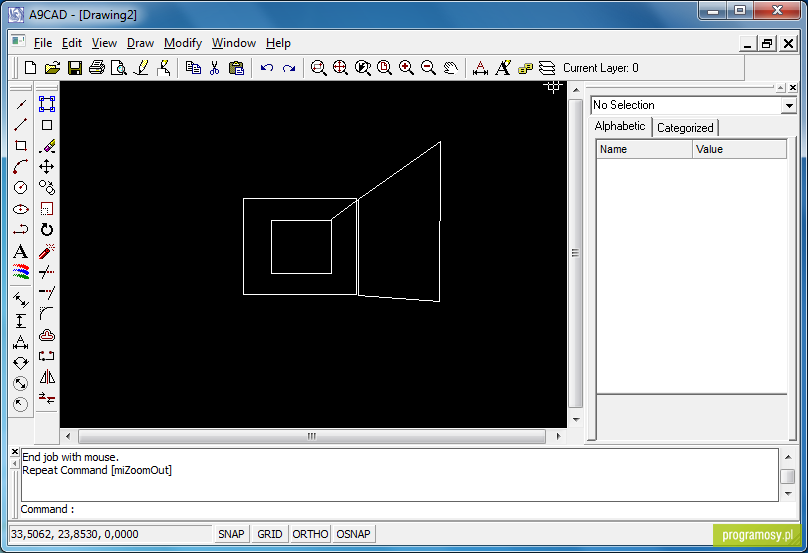Select the Erase tool
Viewport: 808px width, 553px height.
[x=47, y=146]
